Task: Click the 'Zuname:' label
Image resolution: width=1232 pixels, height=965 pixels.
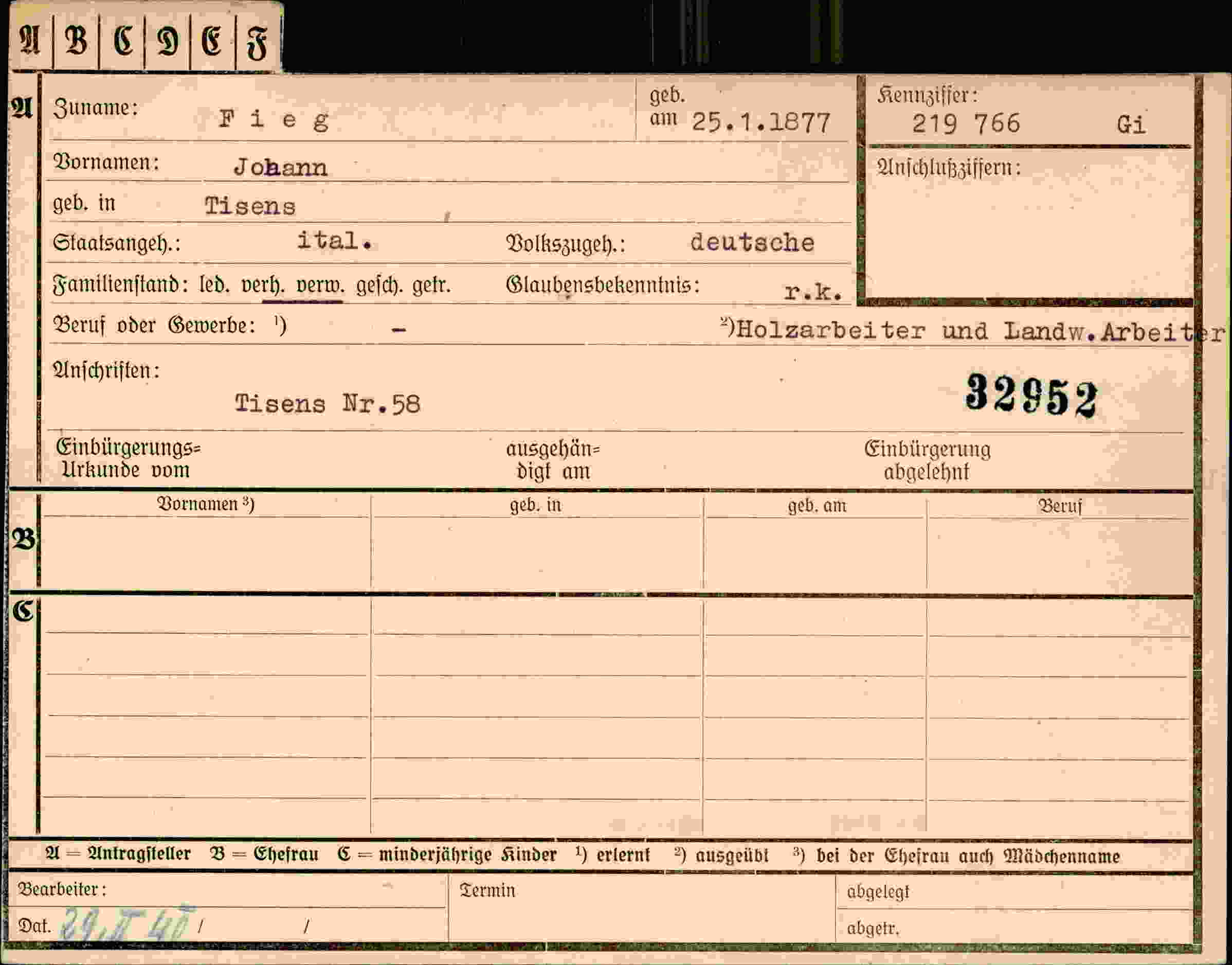Action: (x=96, y=108)
